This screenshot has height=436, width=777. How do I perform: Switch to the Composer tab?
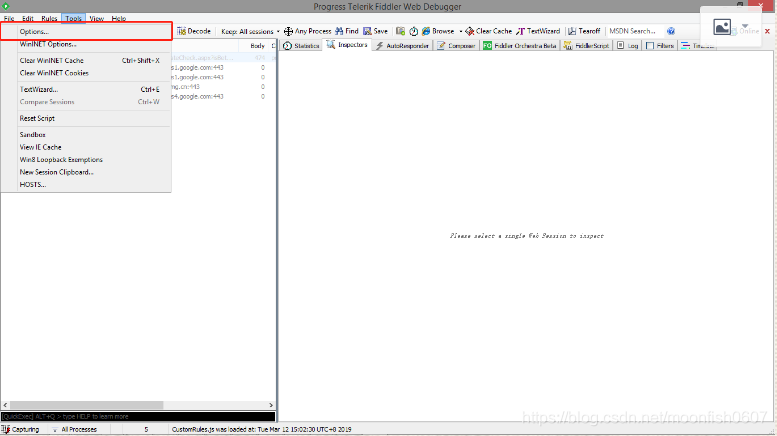pos(456,46)
